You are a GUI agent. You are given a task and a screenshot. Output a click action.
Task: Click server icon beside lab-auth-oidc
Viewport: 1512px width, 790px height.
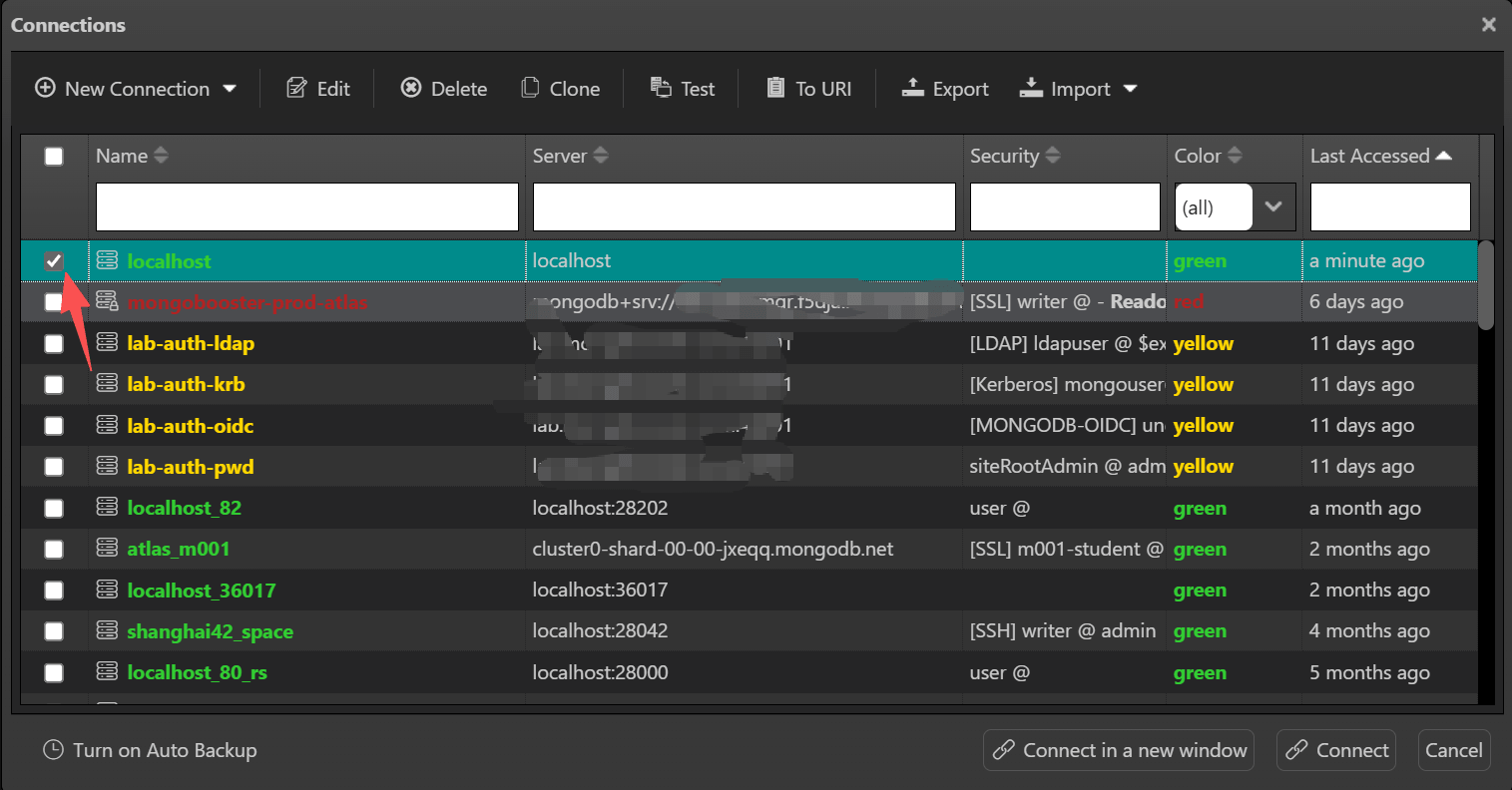click(107, 425)
